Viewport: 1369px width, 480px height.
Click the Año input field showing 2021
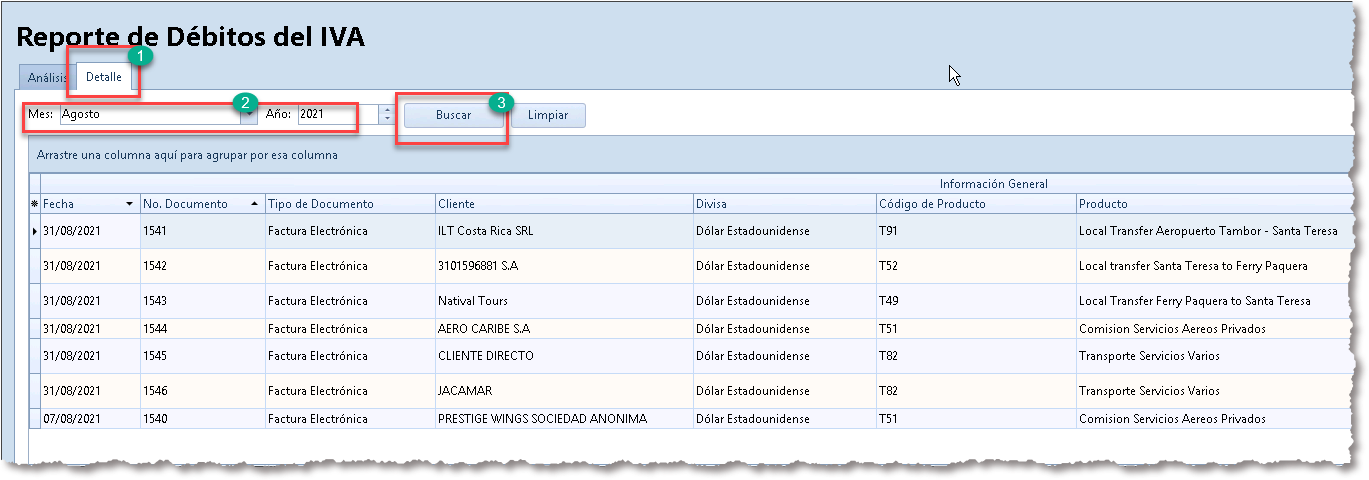point(337,115)
